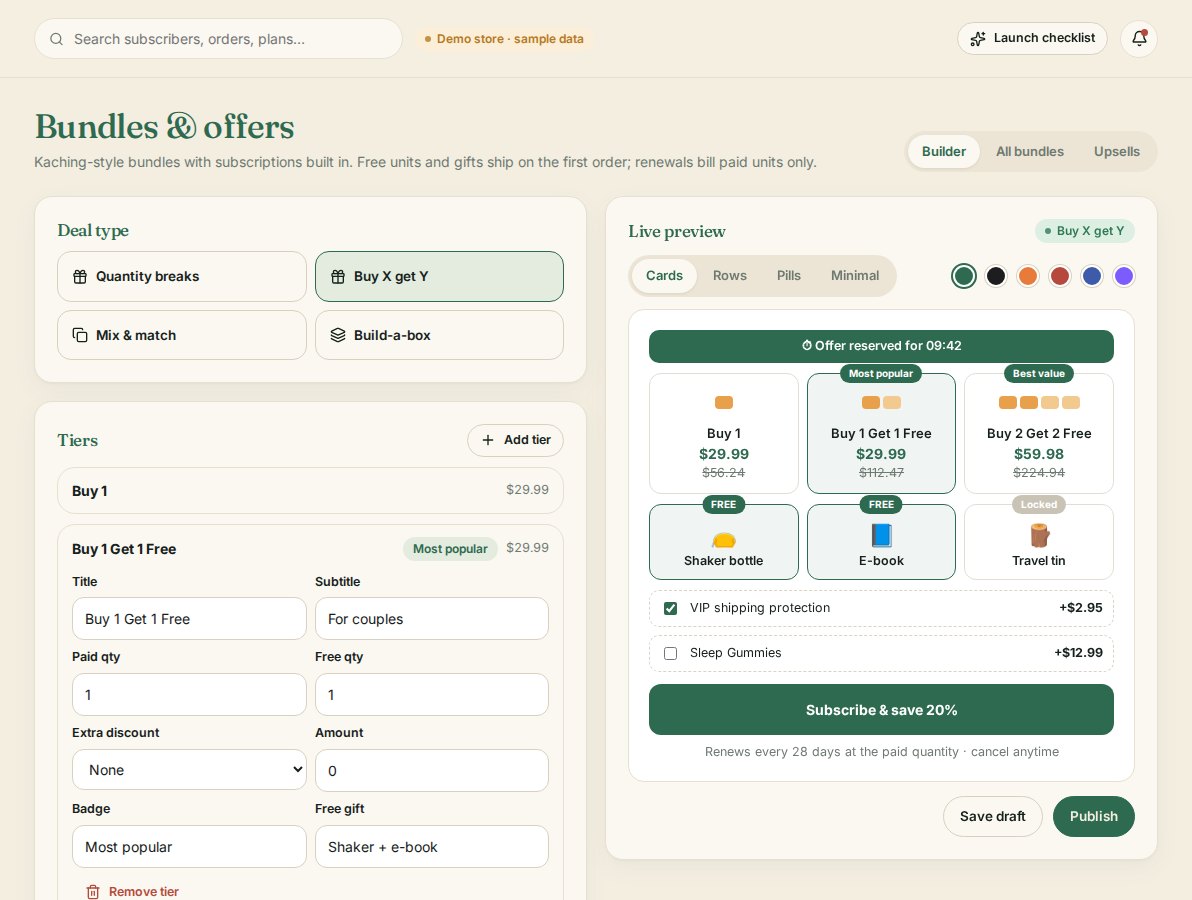Open the All bundles tab
The width and height of the screenshot is (1192, 900).
click(1029, 151)
